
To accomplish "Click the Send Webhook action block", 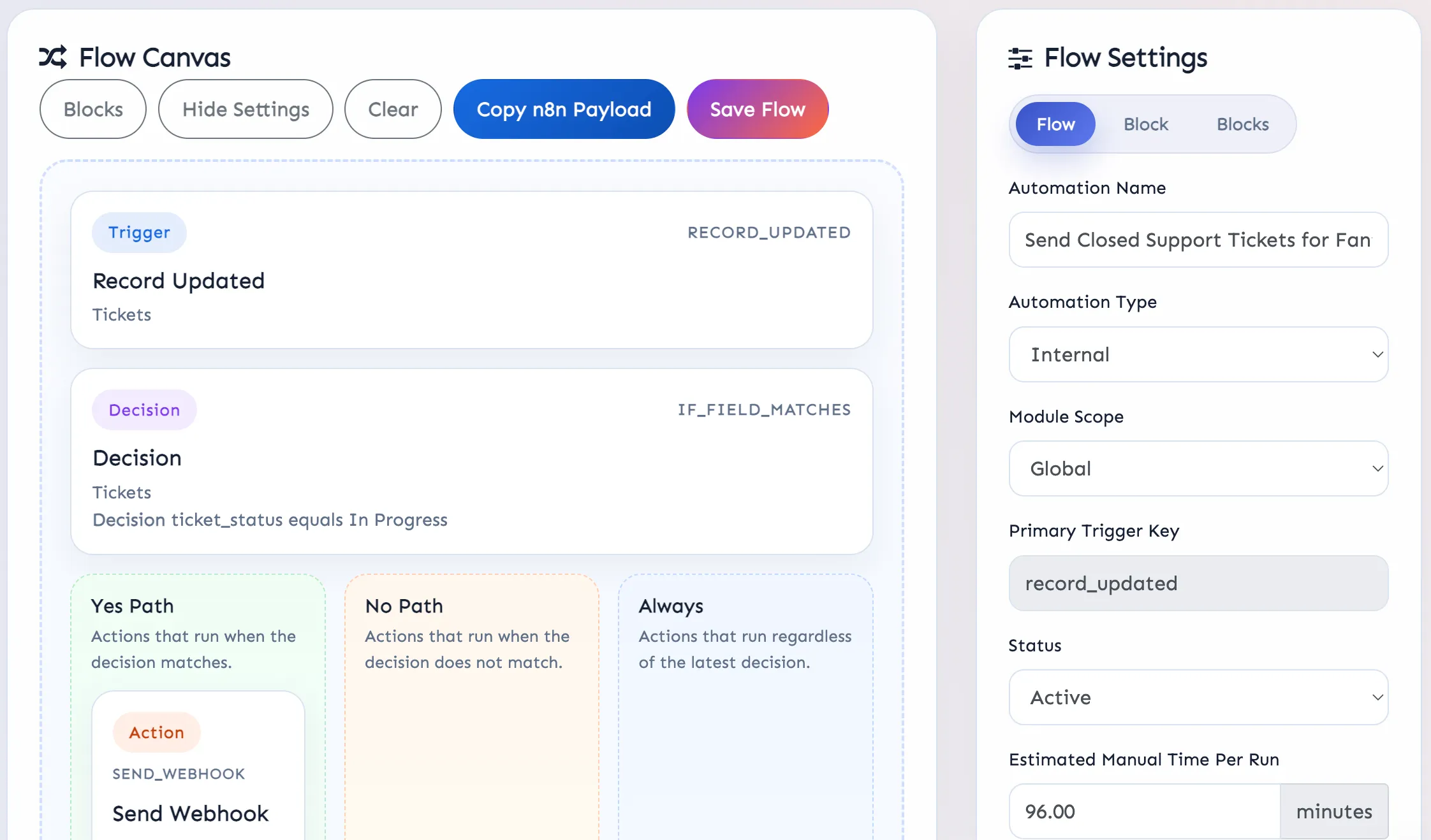I will point(198,765).
